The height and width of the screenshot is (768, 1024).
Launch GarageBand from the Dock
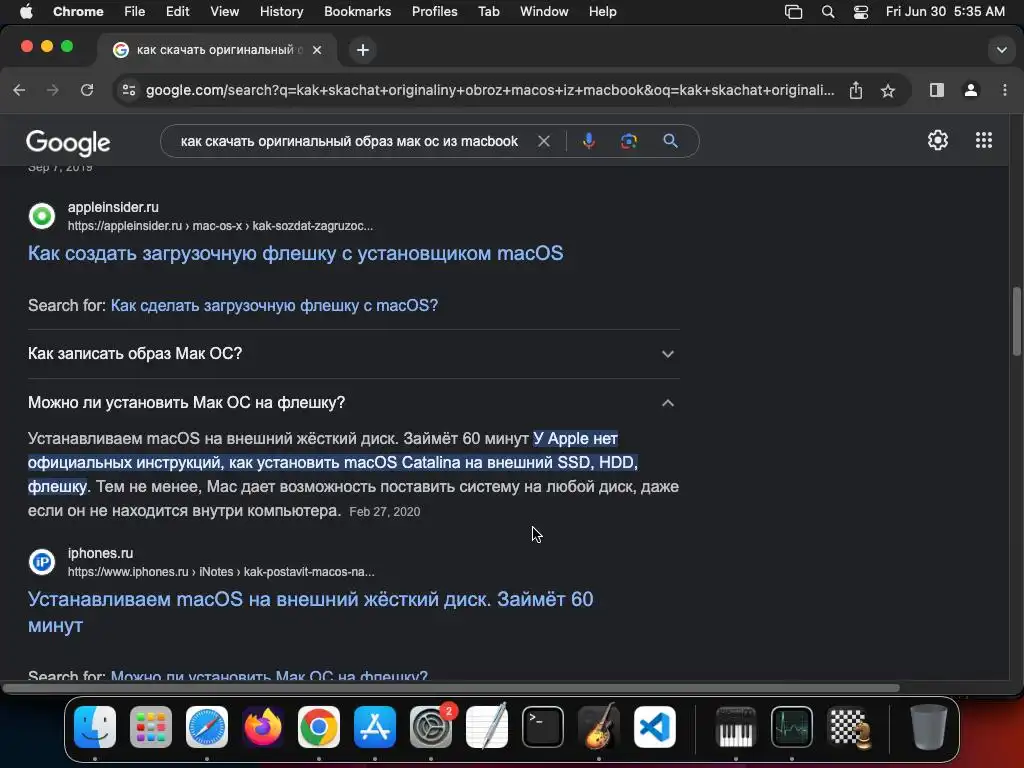pyautogui.click(x=599, y=727)
